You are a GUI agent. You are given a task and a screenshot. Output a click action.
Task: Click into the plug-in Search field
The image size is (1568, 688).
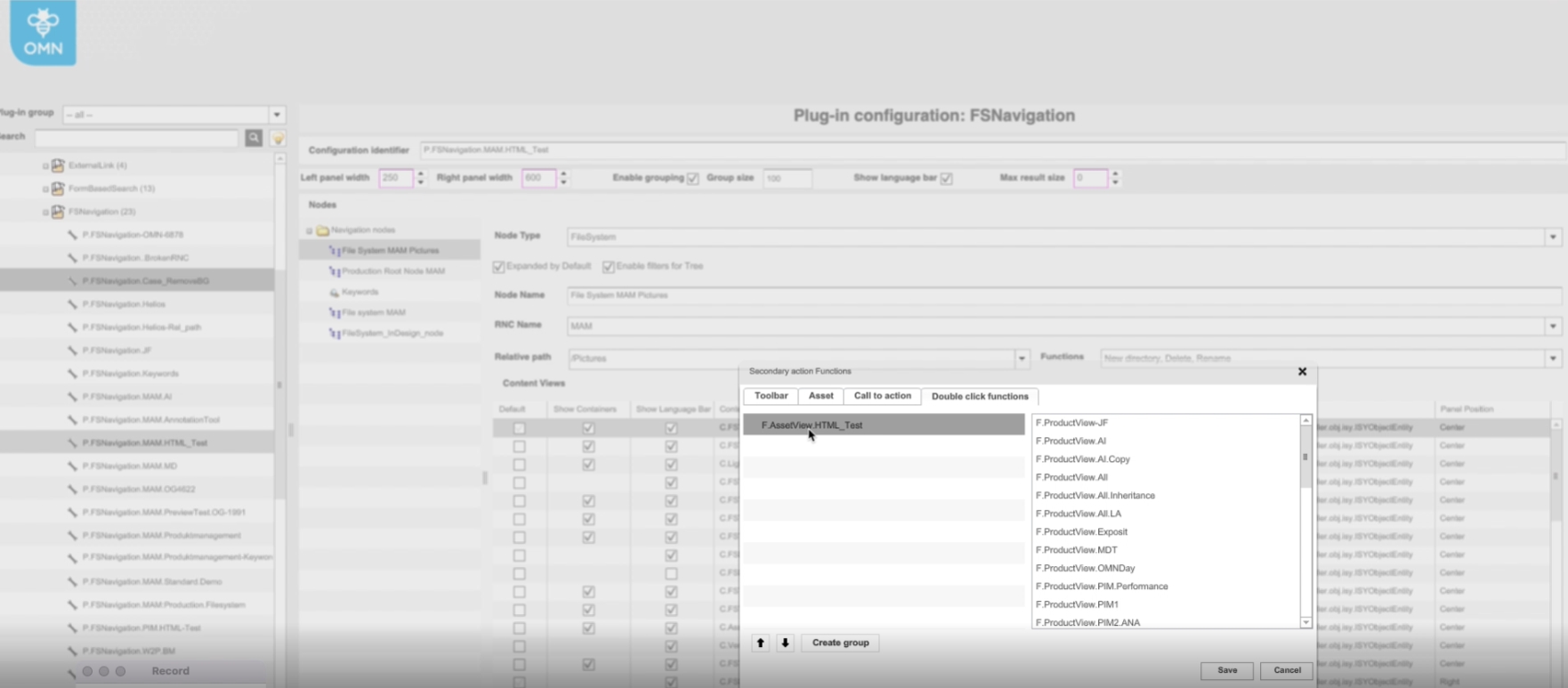coord(136,138)
